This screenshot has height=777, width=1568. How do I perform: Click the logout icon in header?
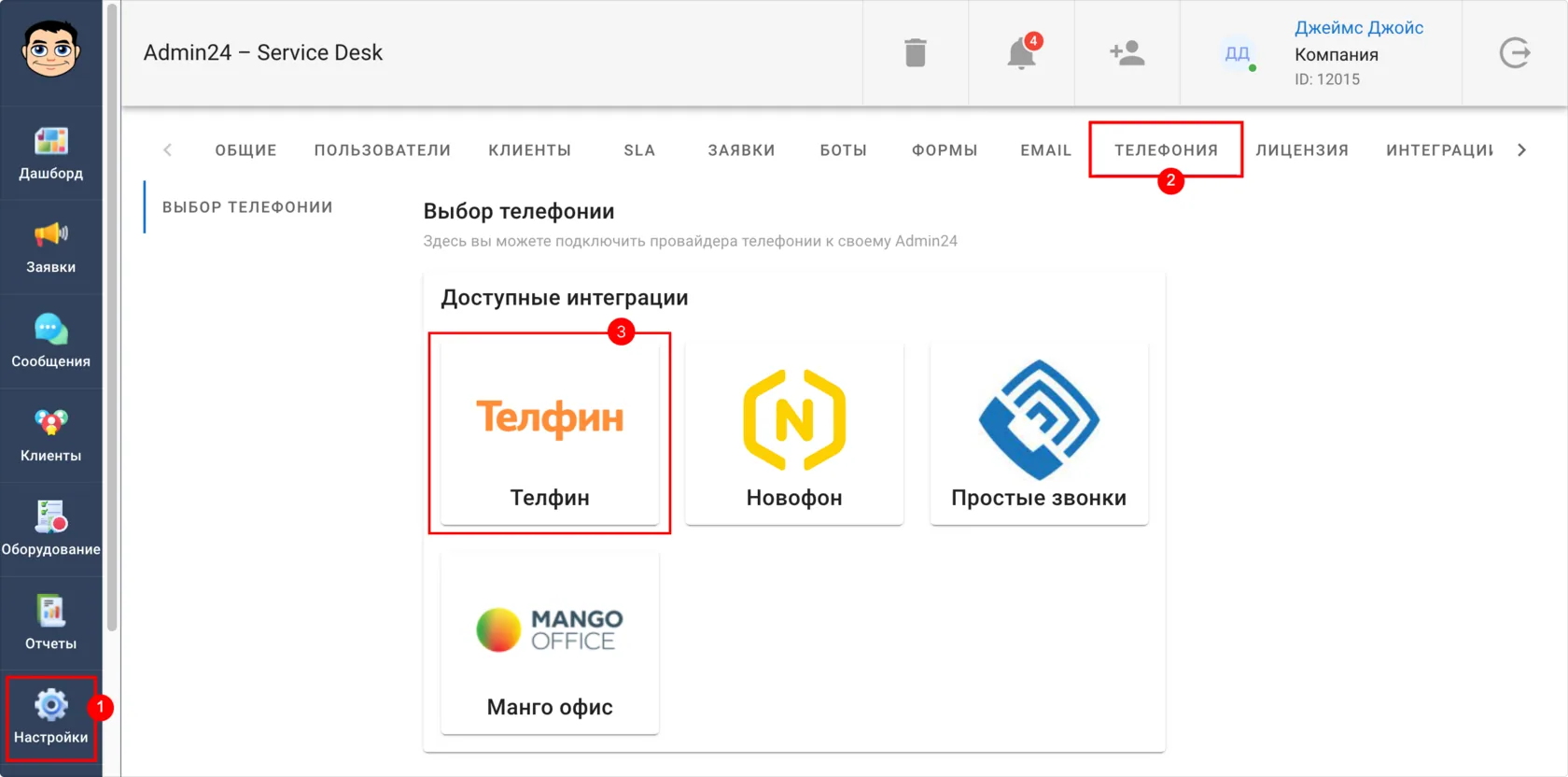[x=1514, y=53]
